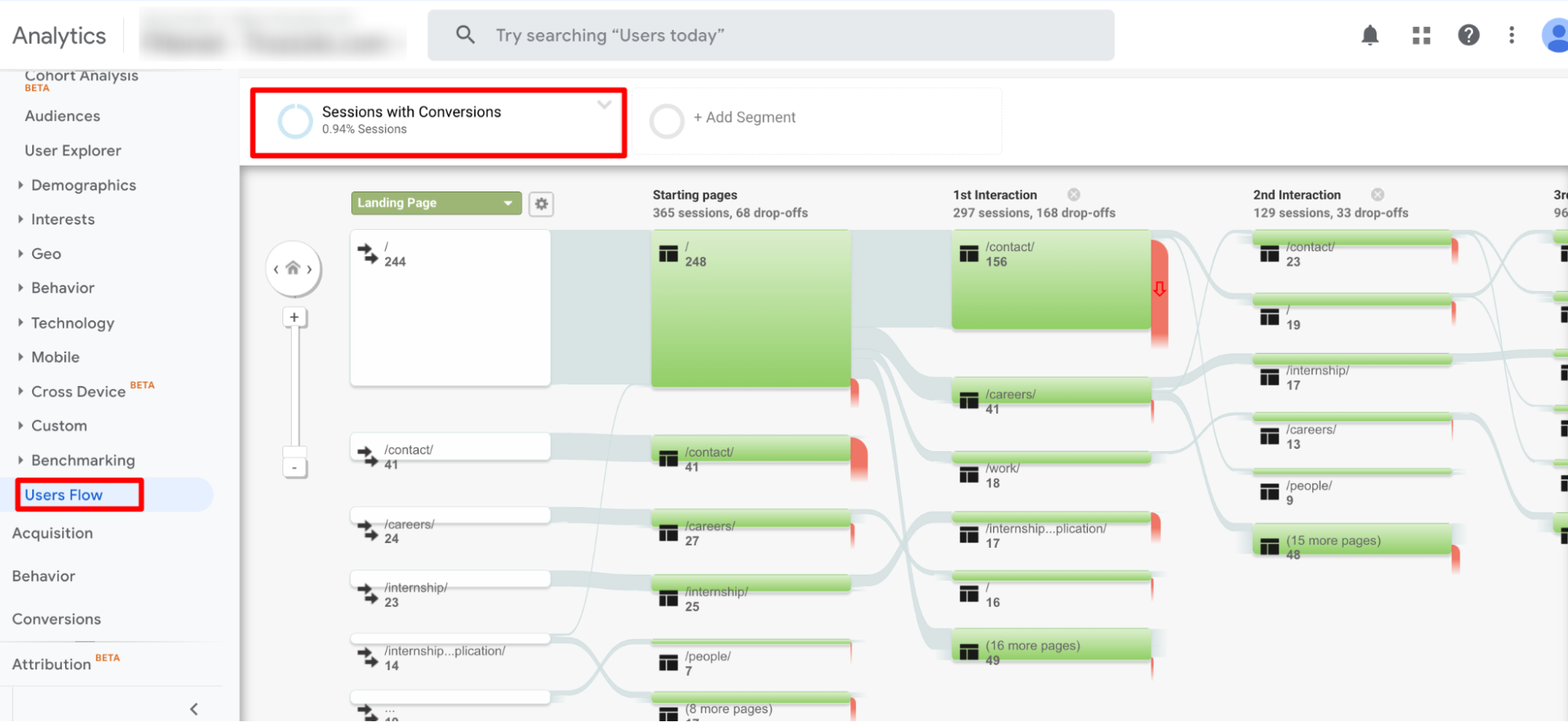Open the Help menu
The image size is (1568, 722).
[1468, 35]
